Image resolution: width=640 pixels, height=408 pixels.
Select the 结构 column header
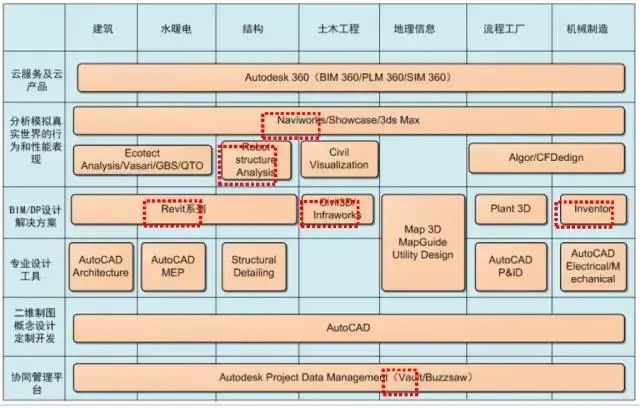[x=253, y=29]
